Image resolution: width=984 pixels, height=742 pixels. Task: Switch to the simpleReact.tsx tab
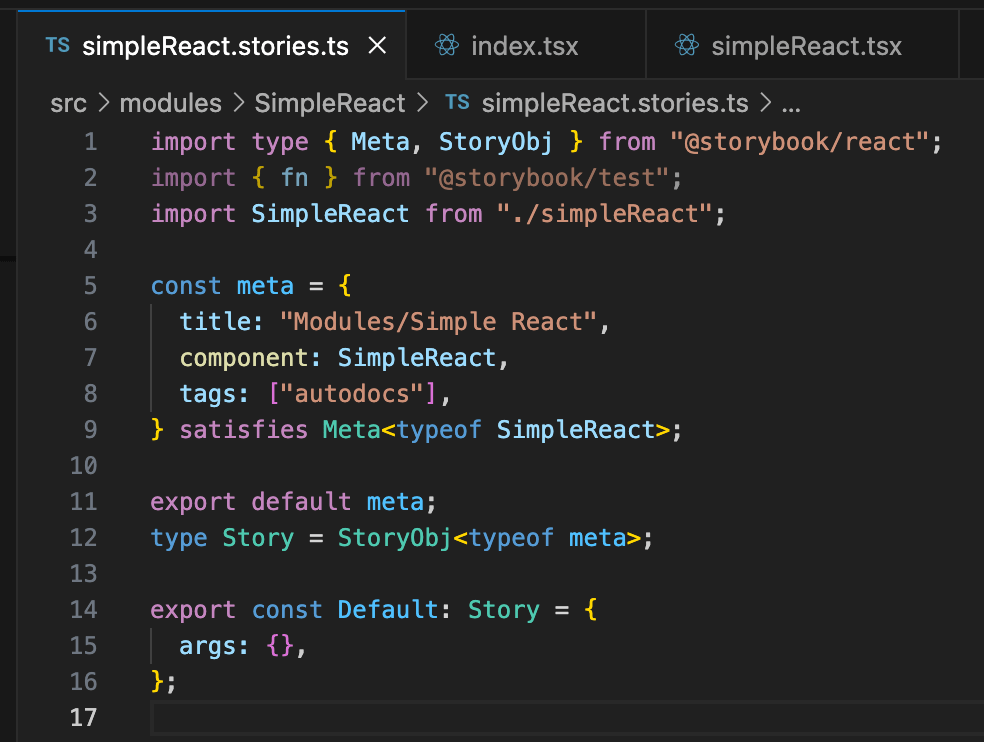pyautogui.click(x=806, y=46)
